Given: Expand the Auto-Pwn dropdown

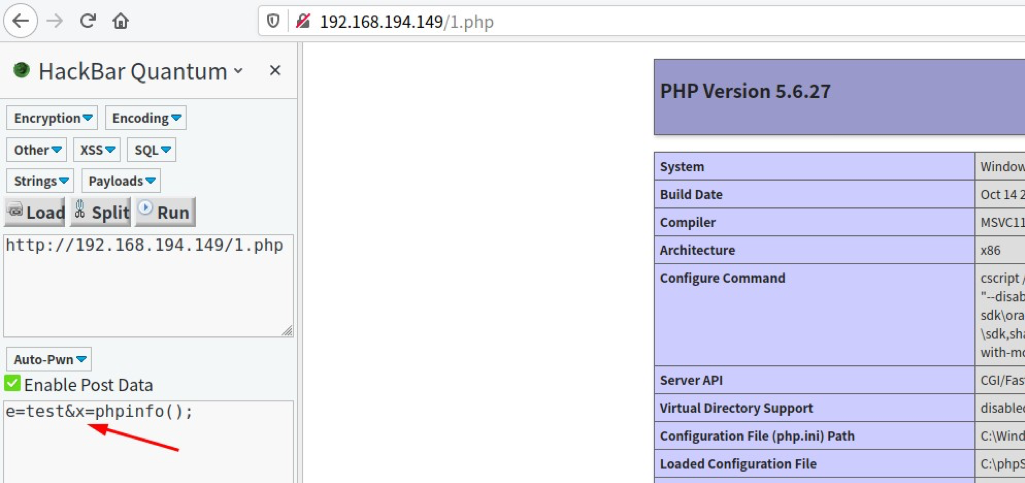Looking at the screenshot, I should pos(49,359).
